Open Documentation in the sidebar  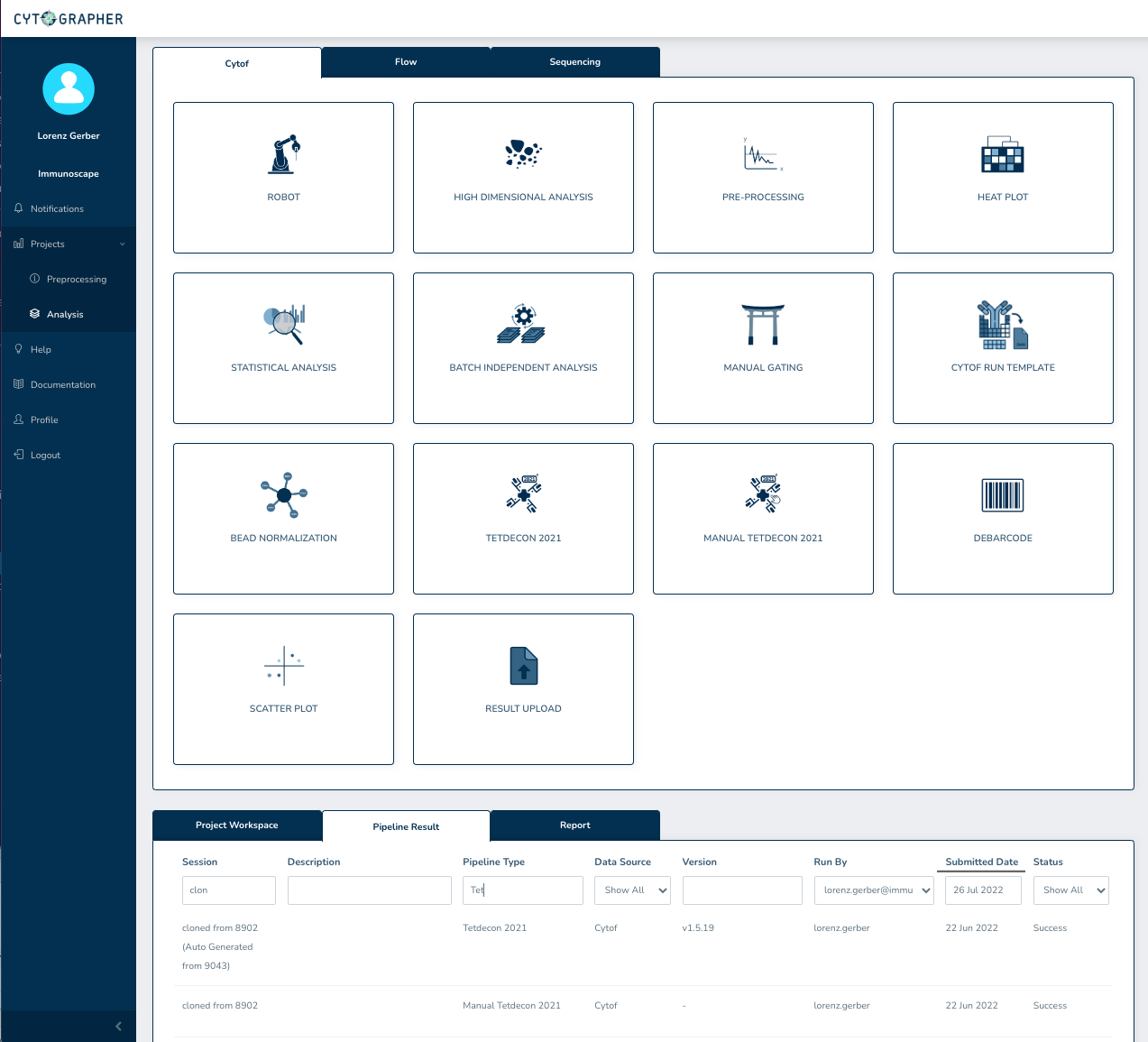click(63, 384)
